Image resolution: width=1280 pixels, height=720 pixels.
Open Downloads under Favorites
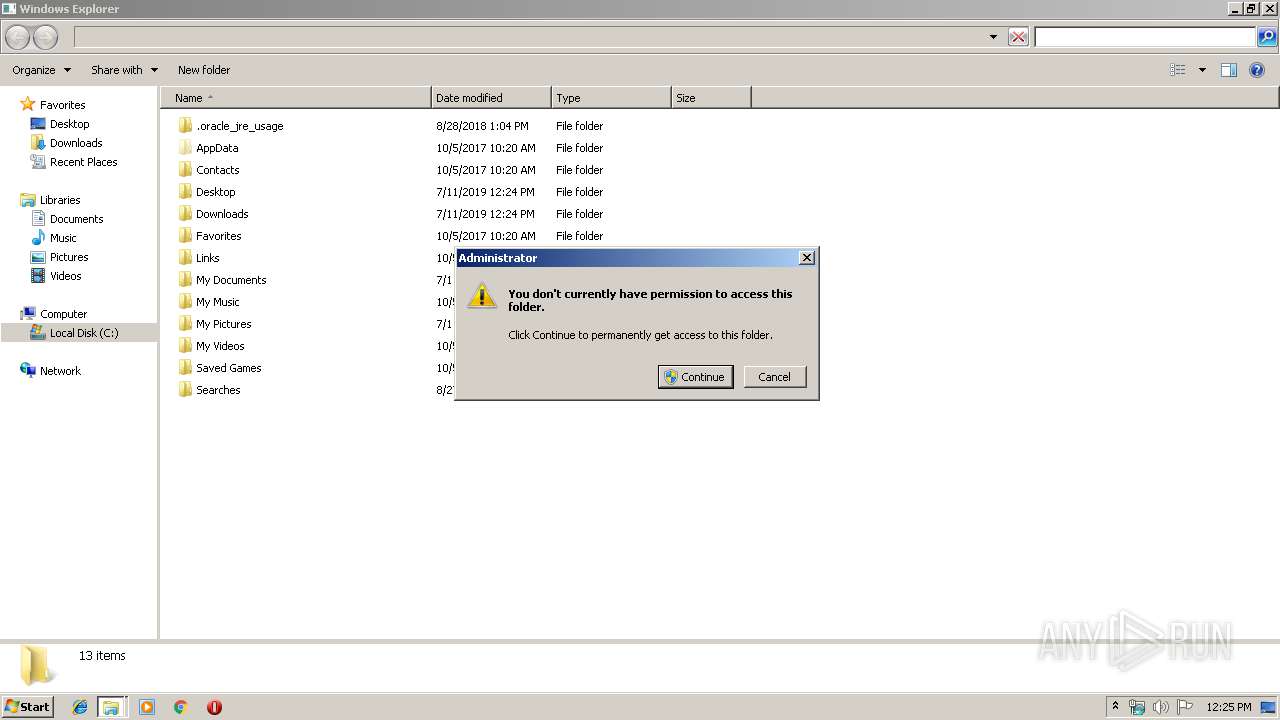tap(76, 143)
